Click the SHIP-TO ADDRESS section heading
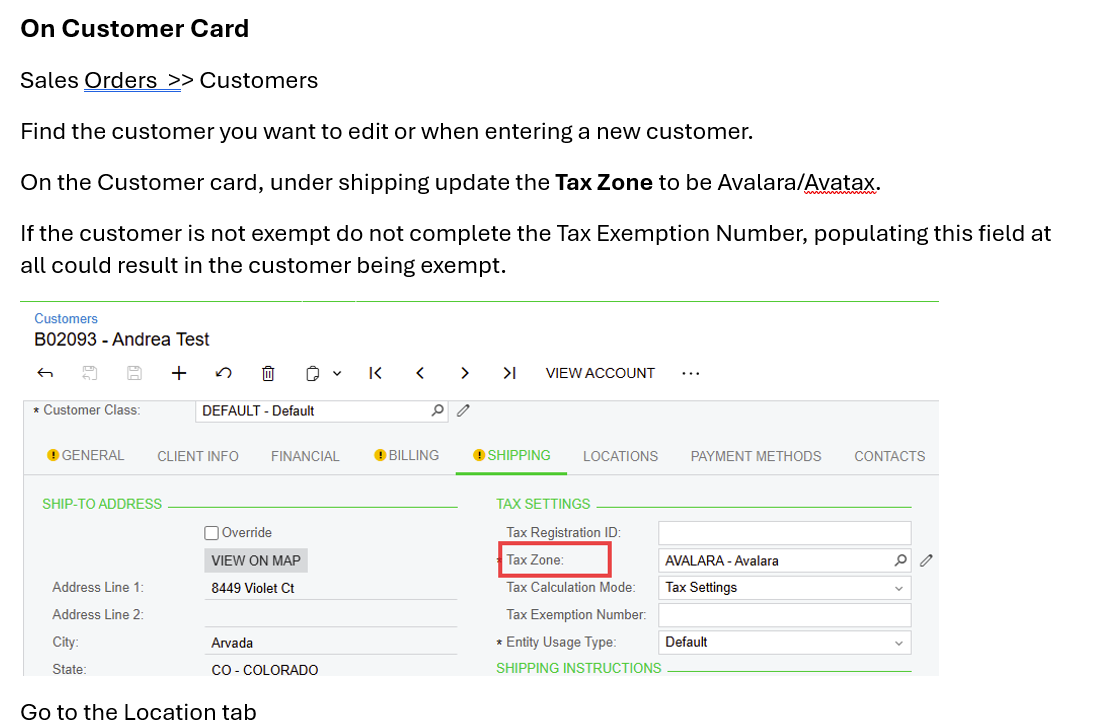This screenshot has width=1099, height=727. (x=102, y=504)
